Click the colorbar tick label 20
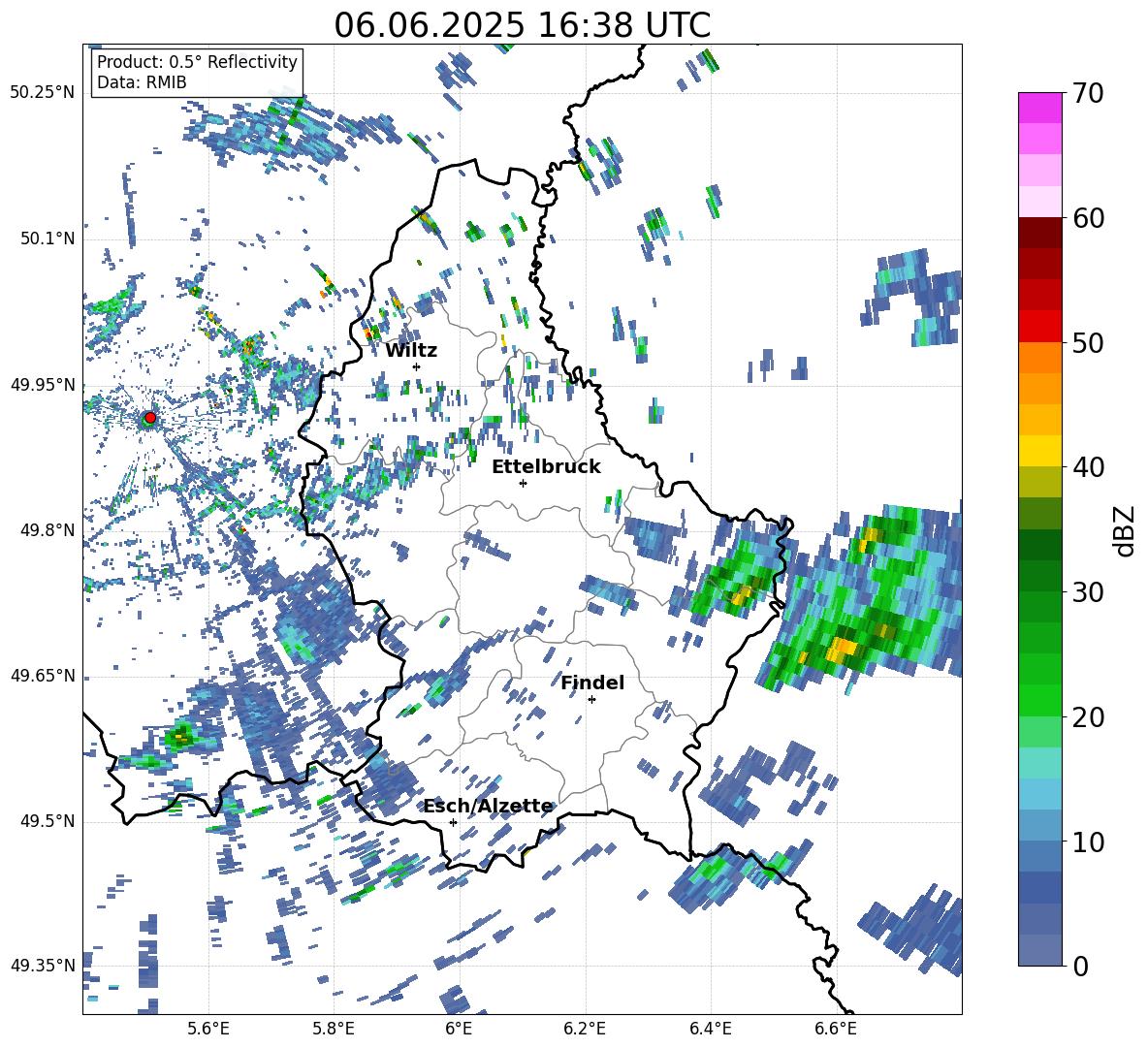Image resolution: width=1148 pixels, height=1048 pixels. point(1088,717)
